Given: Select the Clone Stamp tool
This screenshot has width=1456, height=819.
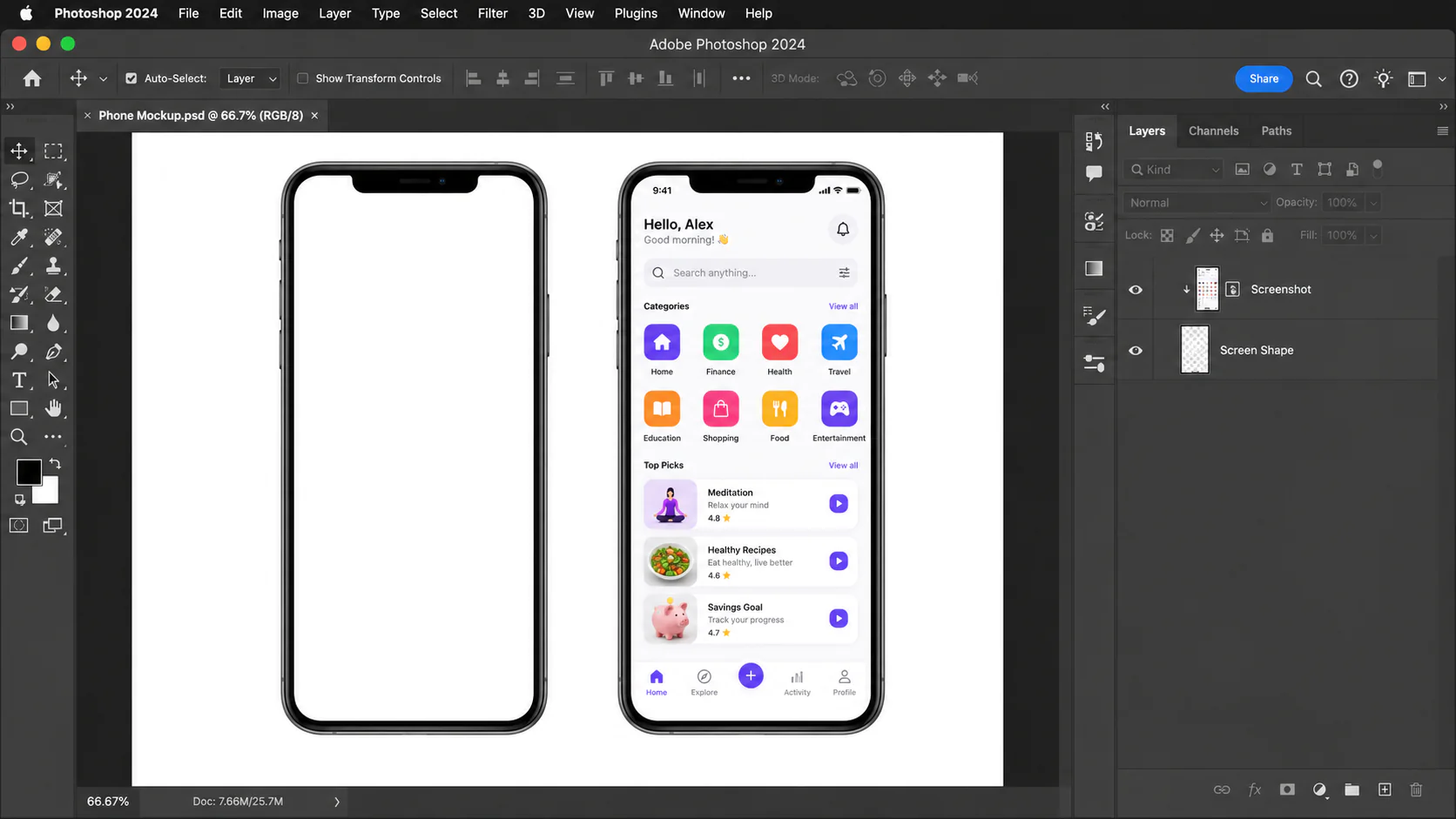Looking at the screenshot, I should tap(53, 265).
